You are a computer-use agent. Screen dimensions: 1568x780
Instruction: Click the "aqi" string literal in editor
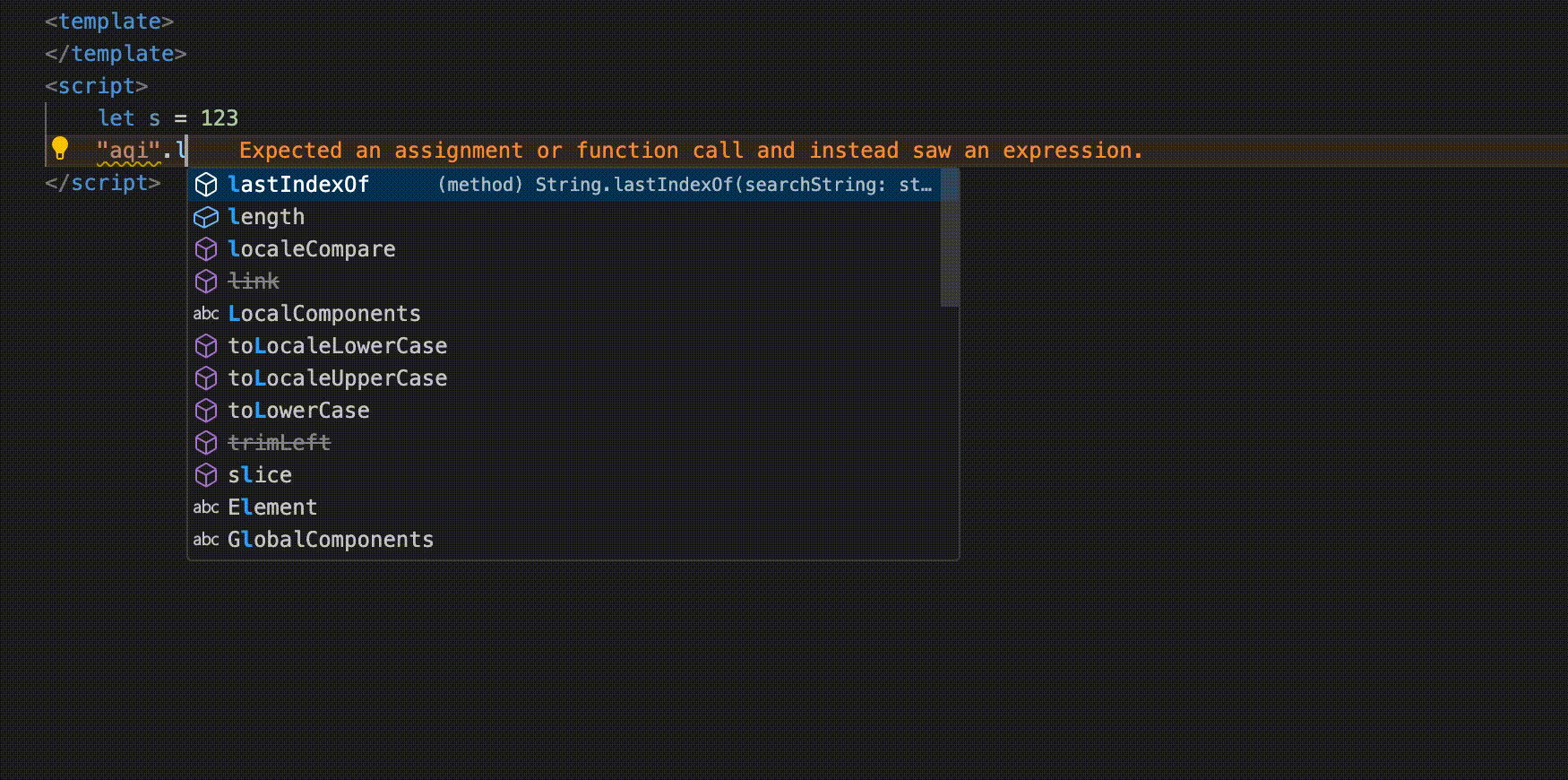pyautogui.click(x=128, y=151)
